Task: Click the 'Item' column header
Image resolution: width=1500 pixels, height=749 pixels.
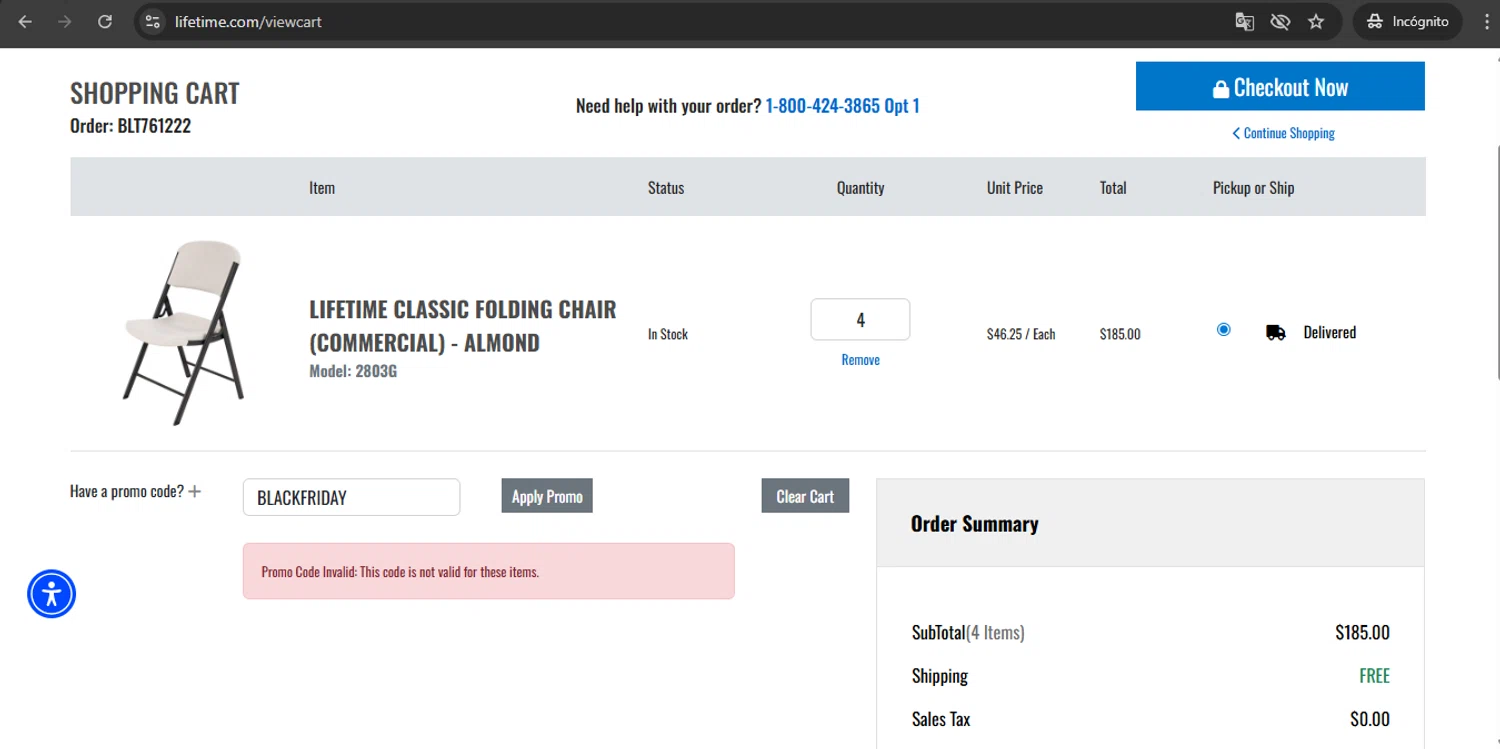Action: click(322, 187)
